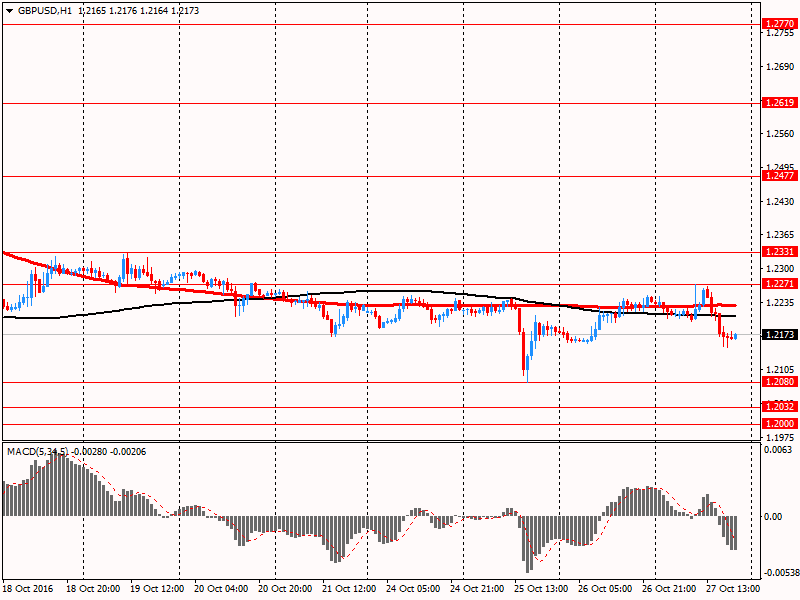The image size is (800, 600).
Task: Click the 24 Oct 21:00 time axis label
Action: pos(477,588)
